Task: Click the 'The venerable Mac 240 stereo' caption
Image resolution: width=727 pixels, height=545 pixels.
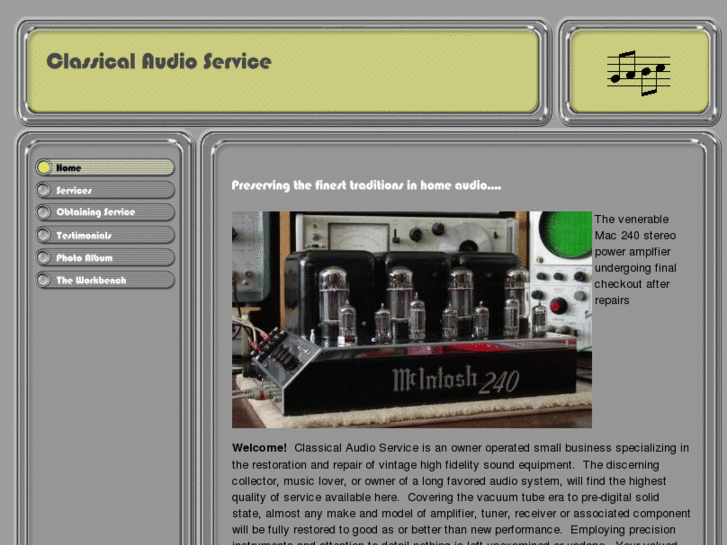Action: [635, 260]
